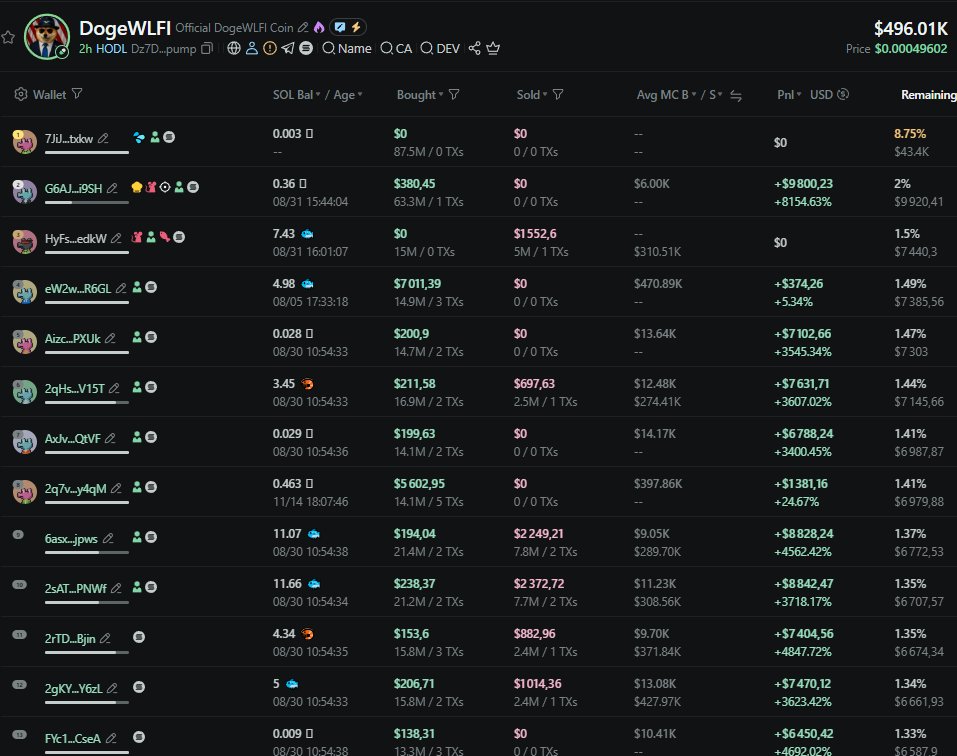
Task: Copy the Dz7D...pump contract address
Action: tap(207, 48)
